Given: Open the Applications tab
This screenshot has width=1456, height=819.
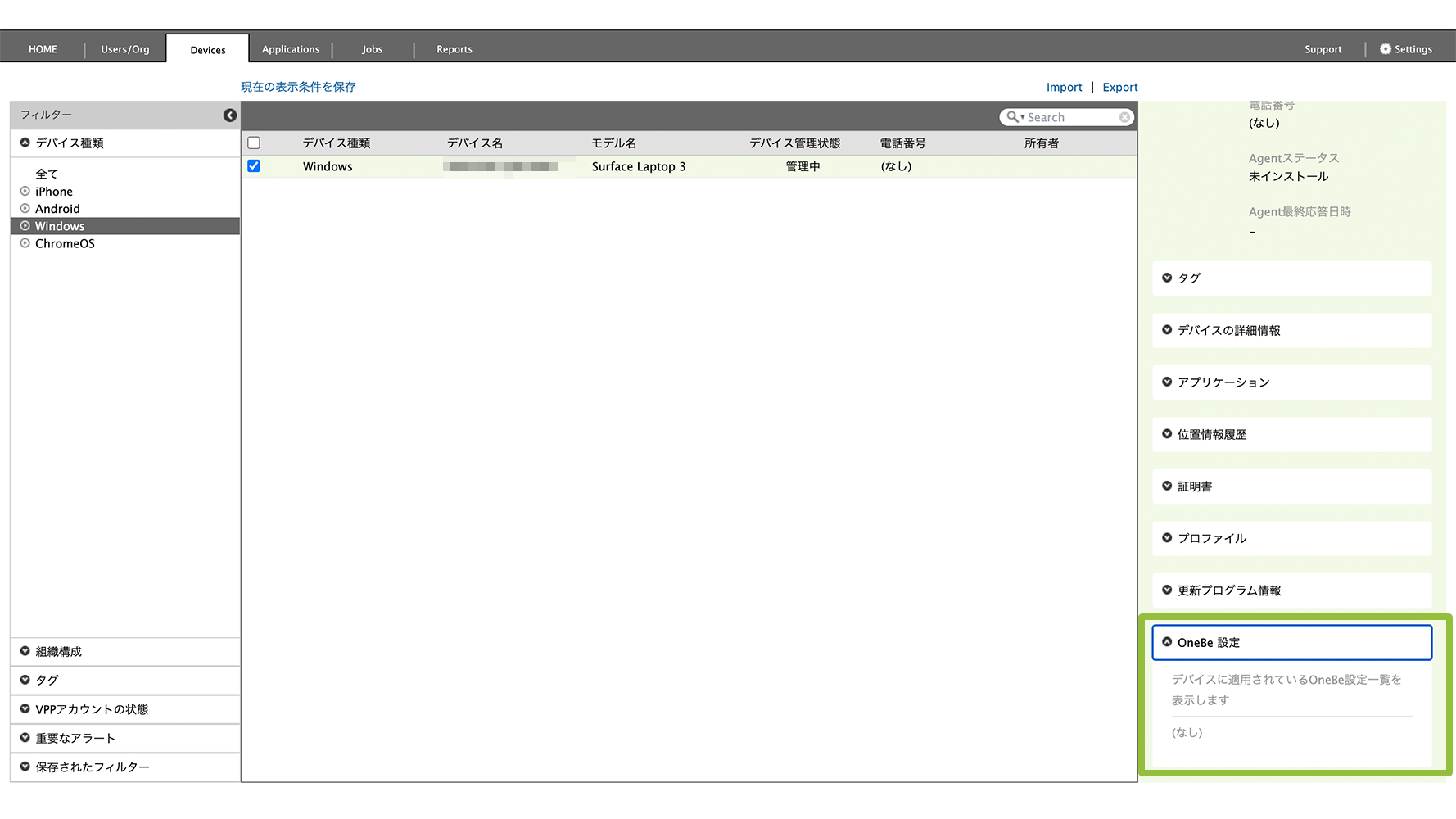Looking at the screenshot, I should [x=291, y=49].
